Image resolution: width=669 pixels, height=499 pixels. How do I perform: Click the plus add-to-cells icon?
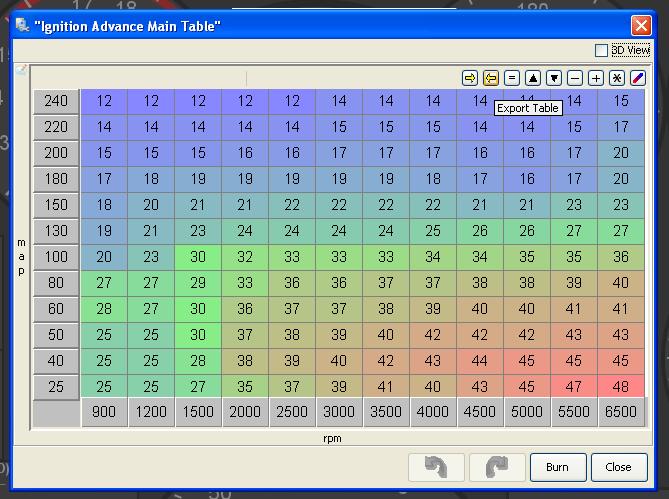[x=596, y=78]
